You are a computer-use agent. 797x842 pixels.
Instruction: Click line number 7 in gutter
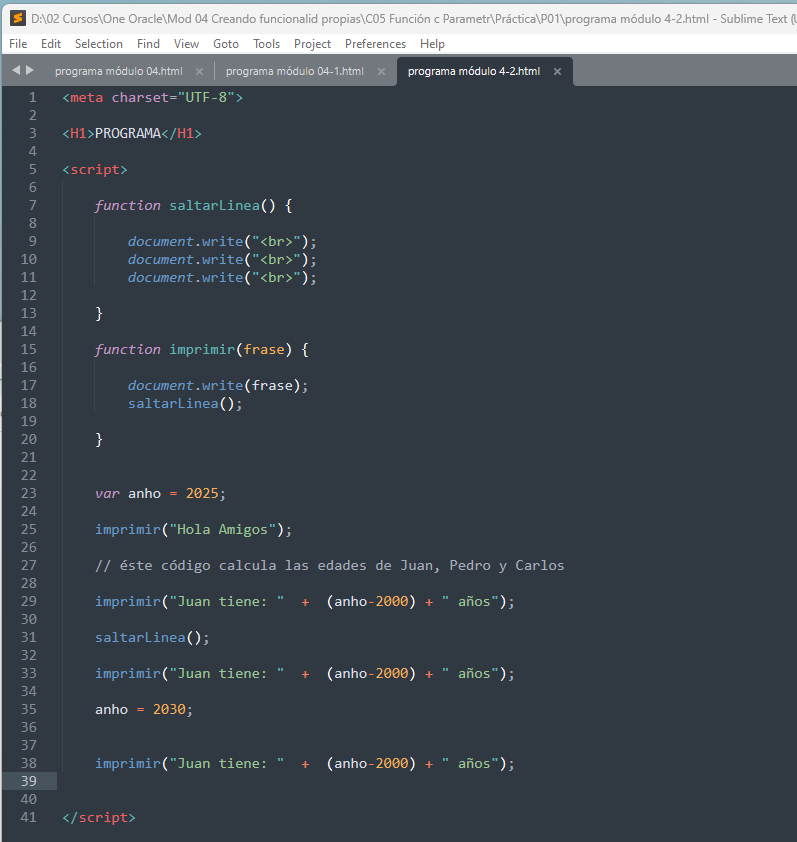click(33, 205)
